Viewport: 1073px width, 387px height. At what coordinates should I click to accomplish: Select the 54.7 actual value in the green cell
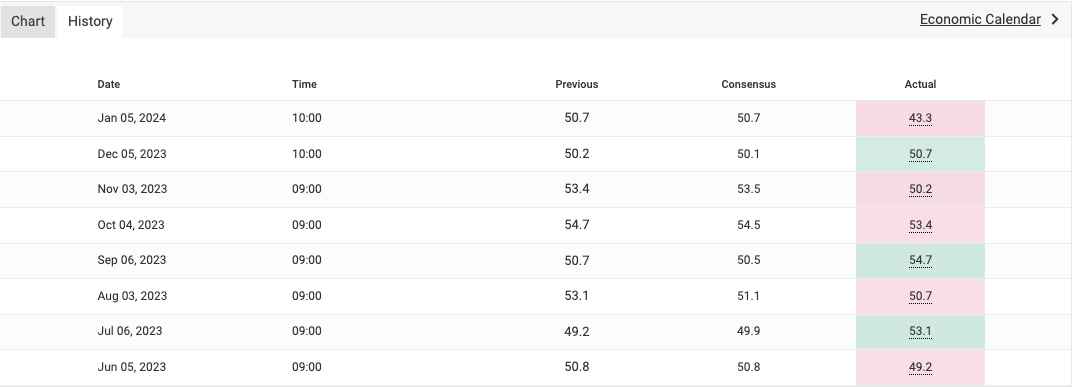point(920,260)
